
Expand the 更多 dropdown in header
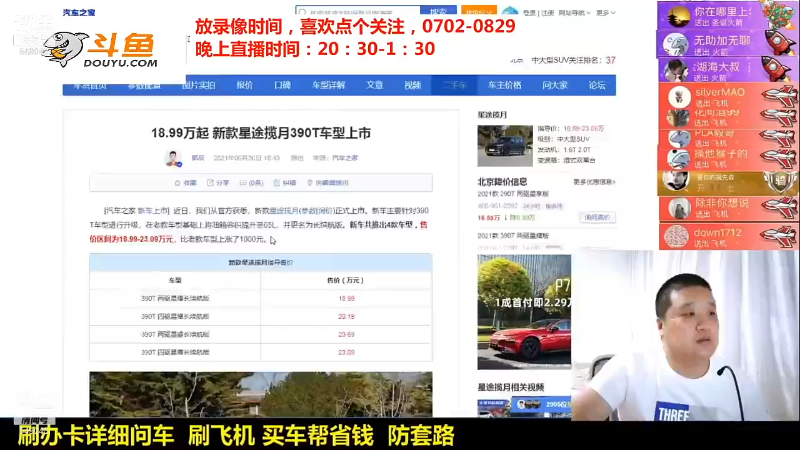(x=606, y=13)
